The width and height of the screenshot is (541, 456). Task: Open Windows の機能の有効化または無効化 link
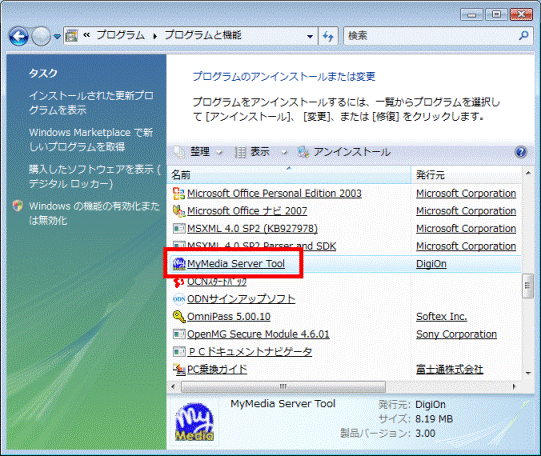[95, 213]
